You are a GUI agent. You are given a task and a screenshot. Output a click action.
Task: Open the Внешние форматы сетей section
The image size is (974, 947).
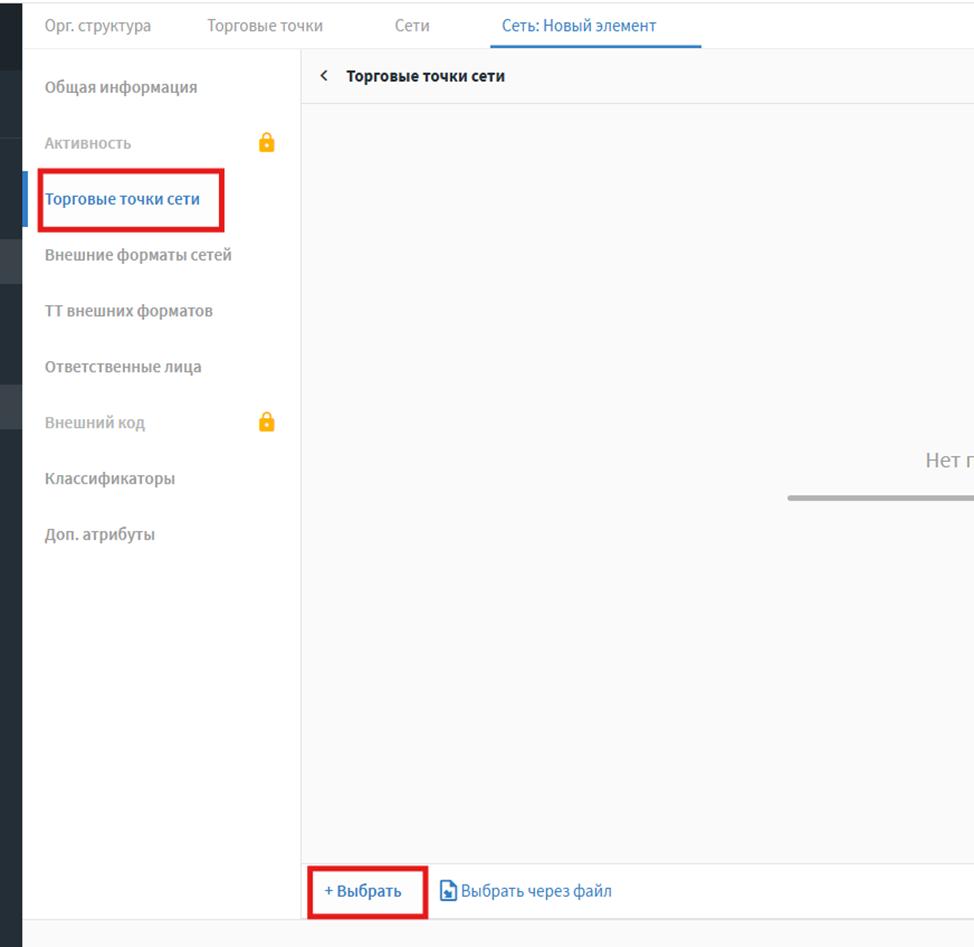[x=138, y=255]
